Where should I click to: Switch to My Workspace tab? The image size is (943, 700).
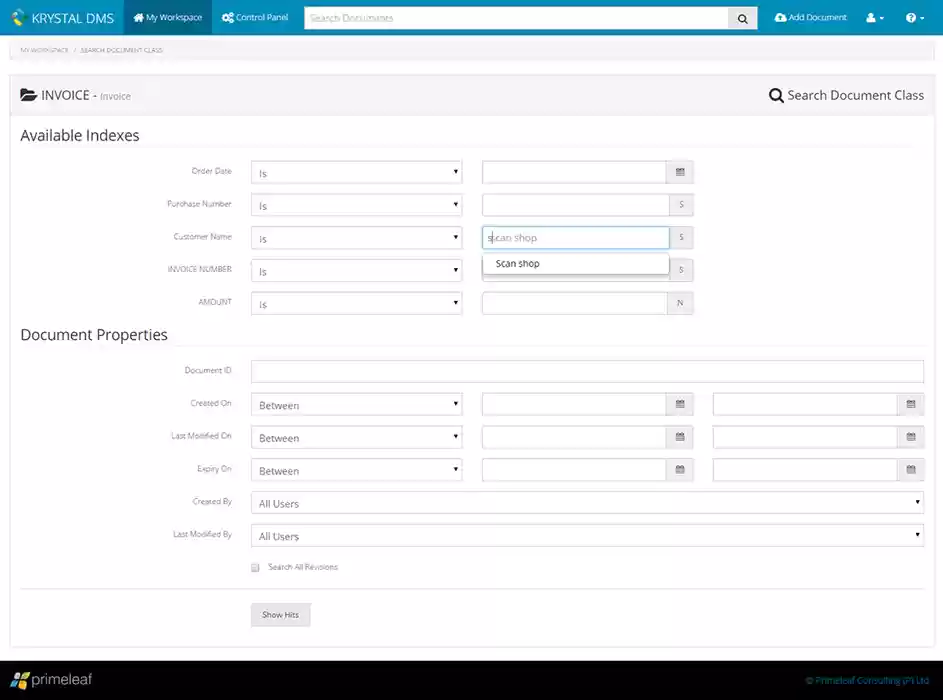(x=168, y=18)
